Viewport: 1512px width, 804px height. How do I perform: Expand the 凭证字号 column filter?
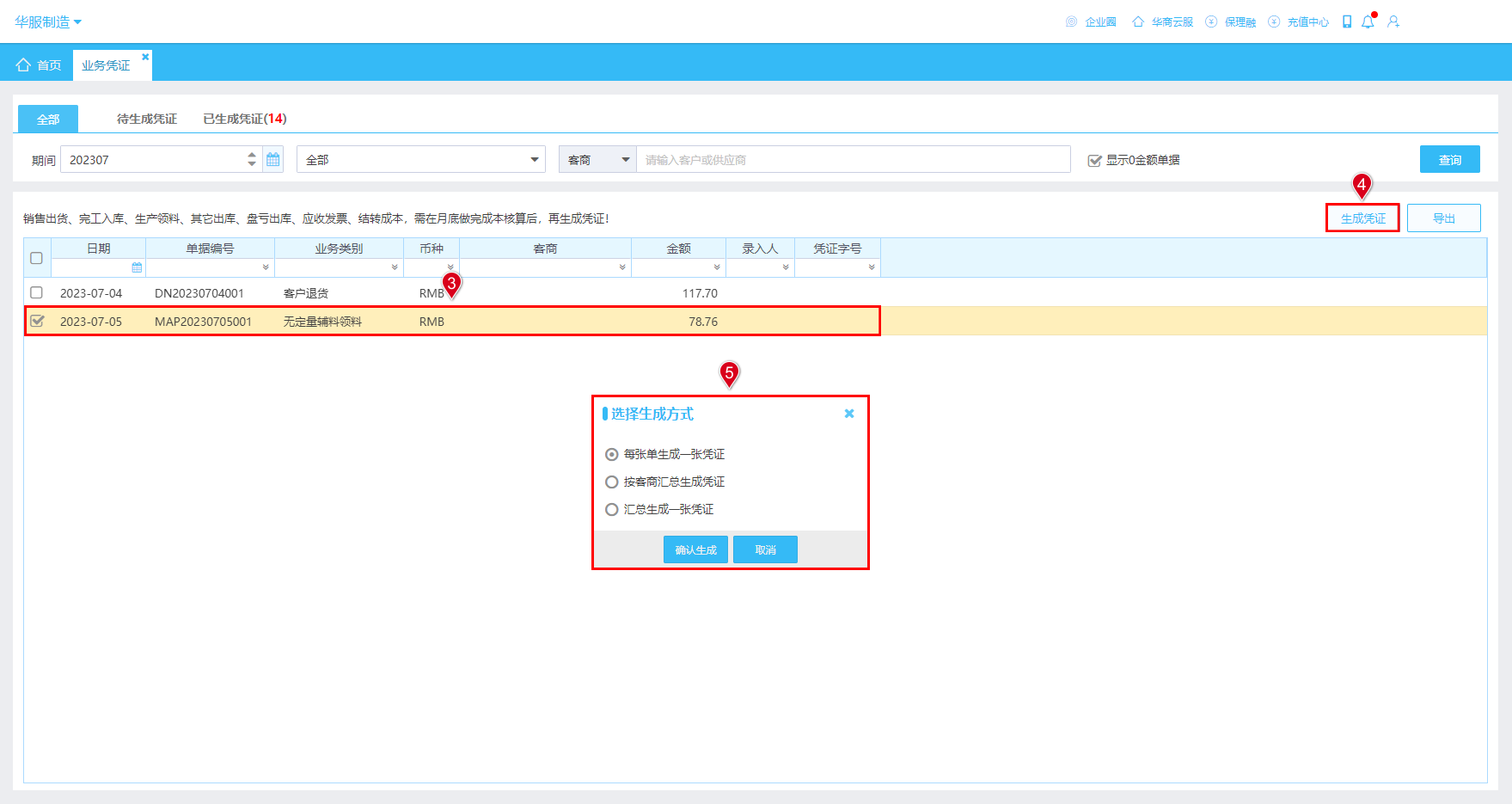(x=872, y=267)
